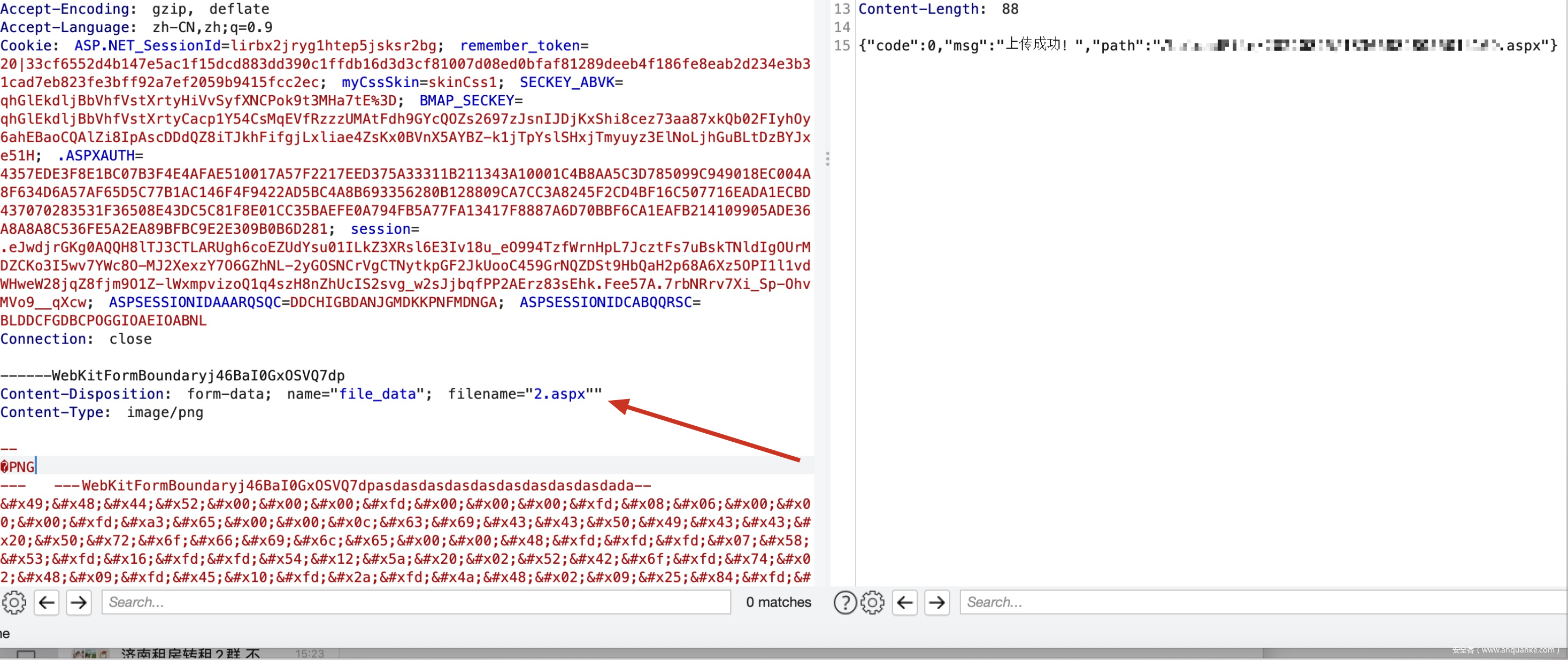Click request pane previous match arrow
This screenshot has height=660, width=1568.
pyautogui.click(x=47, y=602)
